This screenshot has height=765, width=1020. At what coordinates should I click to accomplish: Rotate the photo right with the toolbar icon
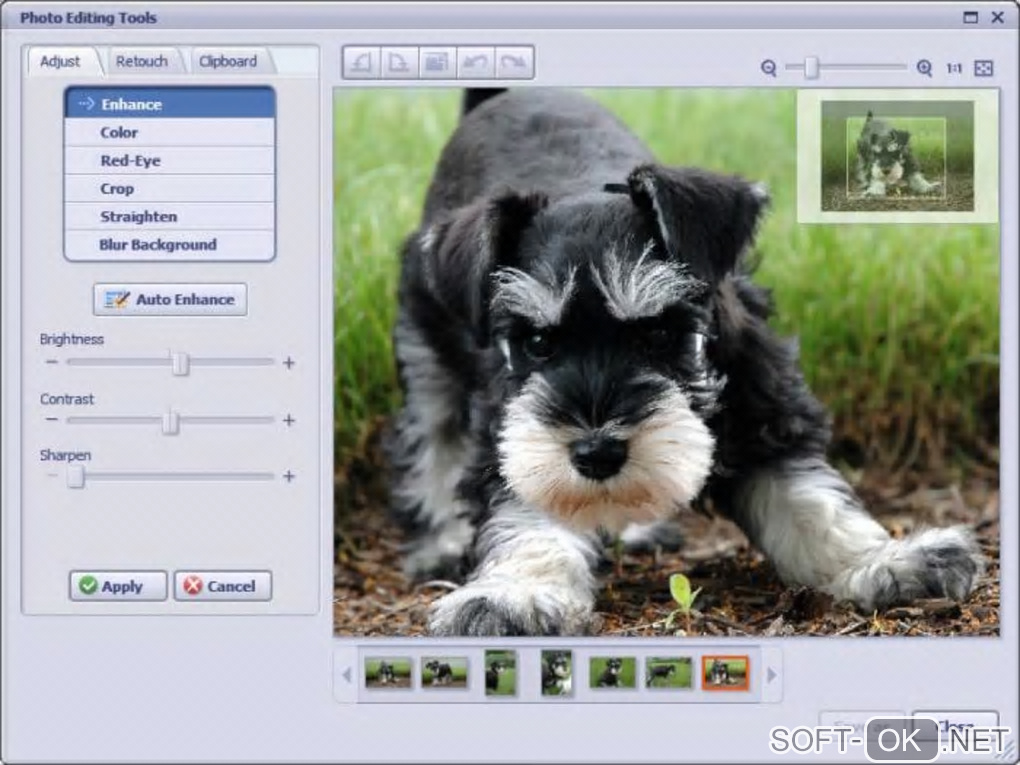(x=399, y=62)
